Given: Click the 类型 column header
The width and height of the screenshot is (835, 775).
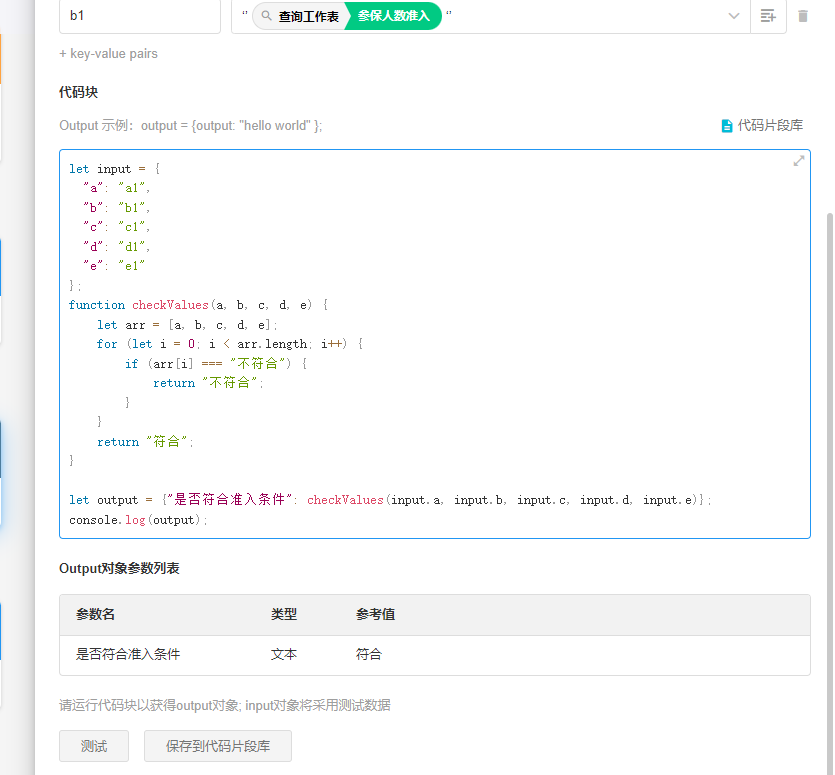Looking at the screenshot, I should point(284,614).
